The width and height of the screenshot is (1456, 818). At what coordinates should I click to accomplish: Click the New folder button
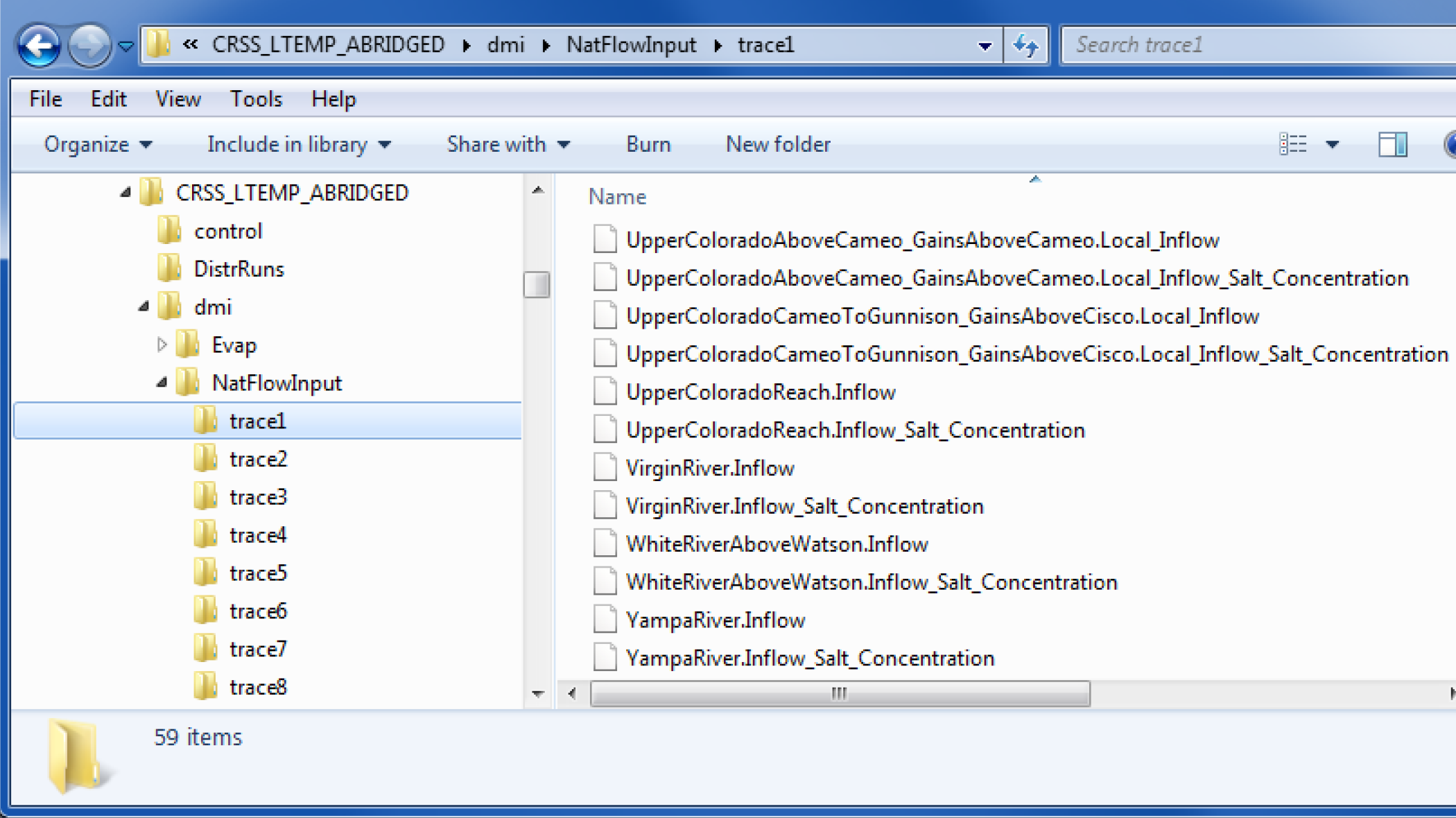[777, 144]
